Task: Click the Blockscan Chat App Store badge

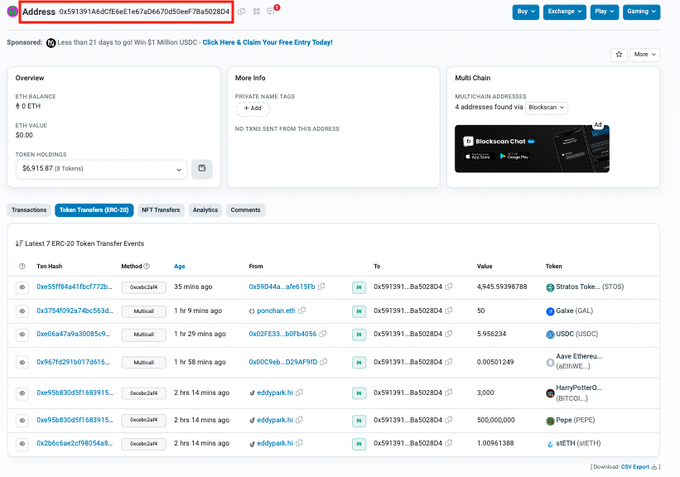Action: pyautogui.click(x=477, y=157)
